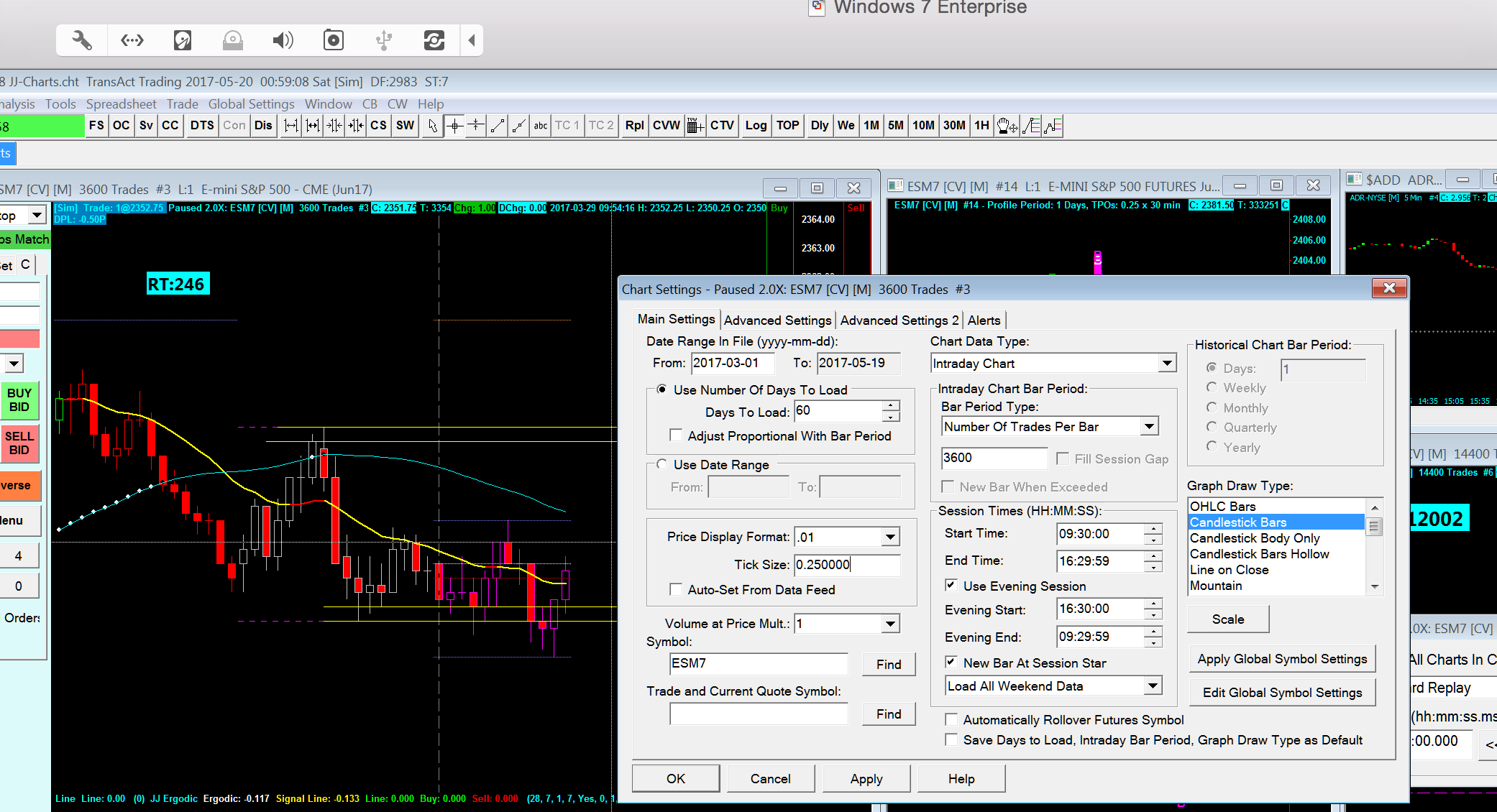
Task: Click the quote board grid icon
Action: click(x=695, y=126)
